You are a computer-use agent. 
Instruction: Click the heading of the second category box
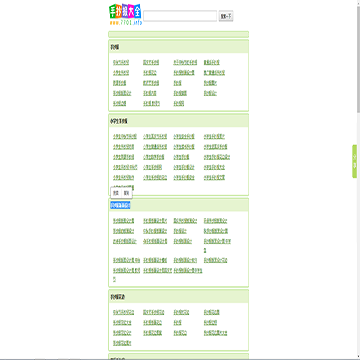point(119,122)
